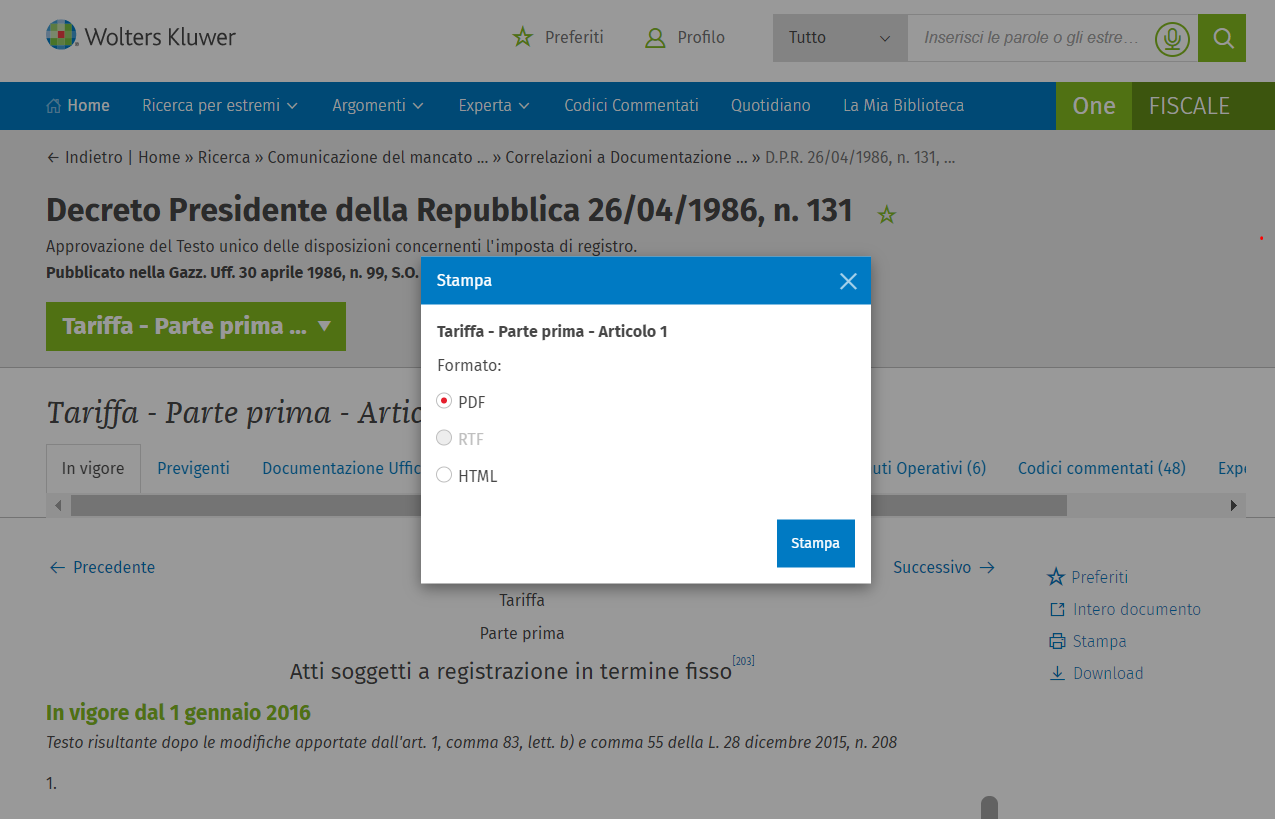Screen dimensions: 1275x819
Task: Open the Codici commentati (48) tab
Action: [x=1101, y=468]
